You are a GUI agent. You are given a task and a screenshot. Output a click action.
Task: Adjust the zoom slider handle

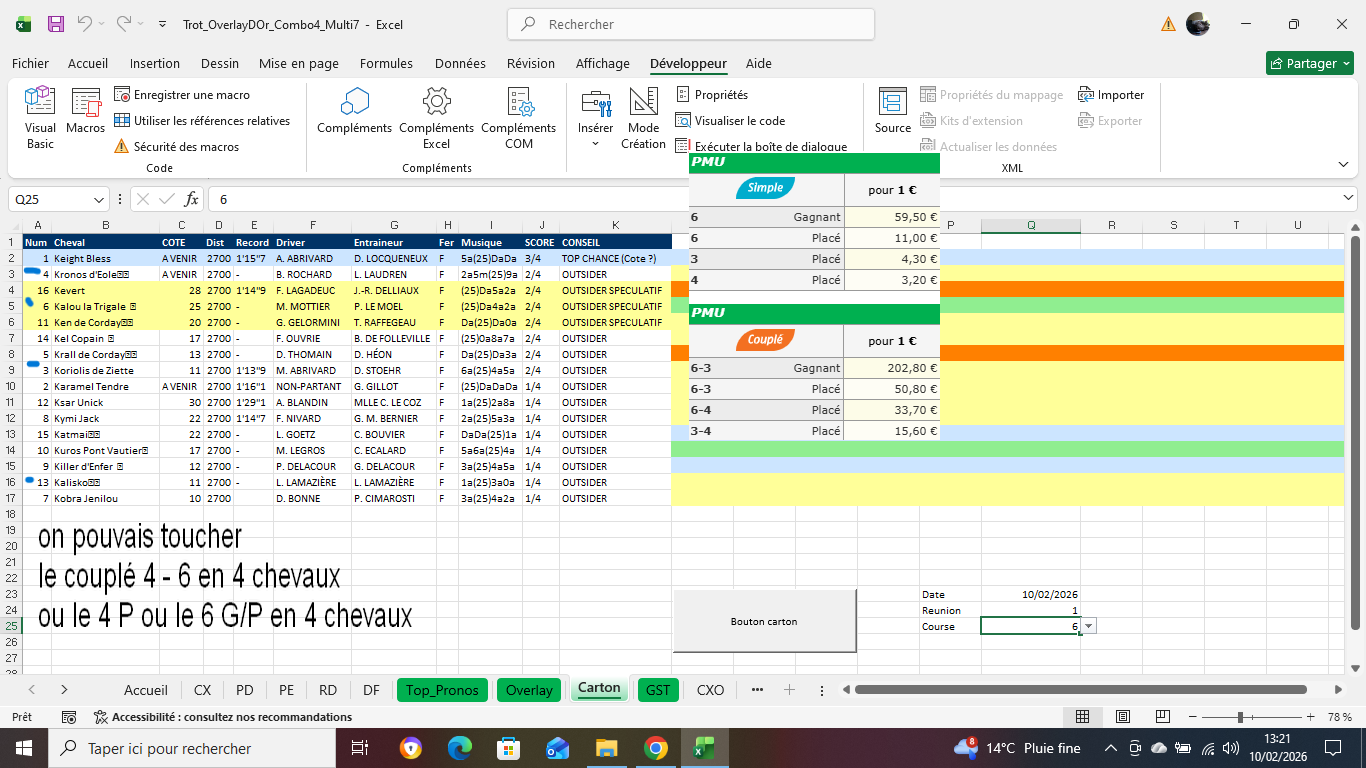[x=1240, y=717]
